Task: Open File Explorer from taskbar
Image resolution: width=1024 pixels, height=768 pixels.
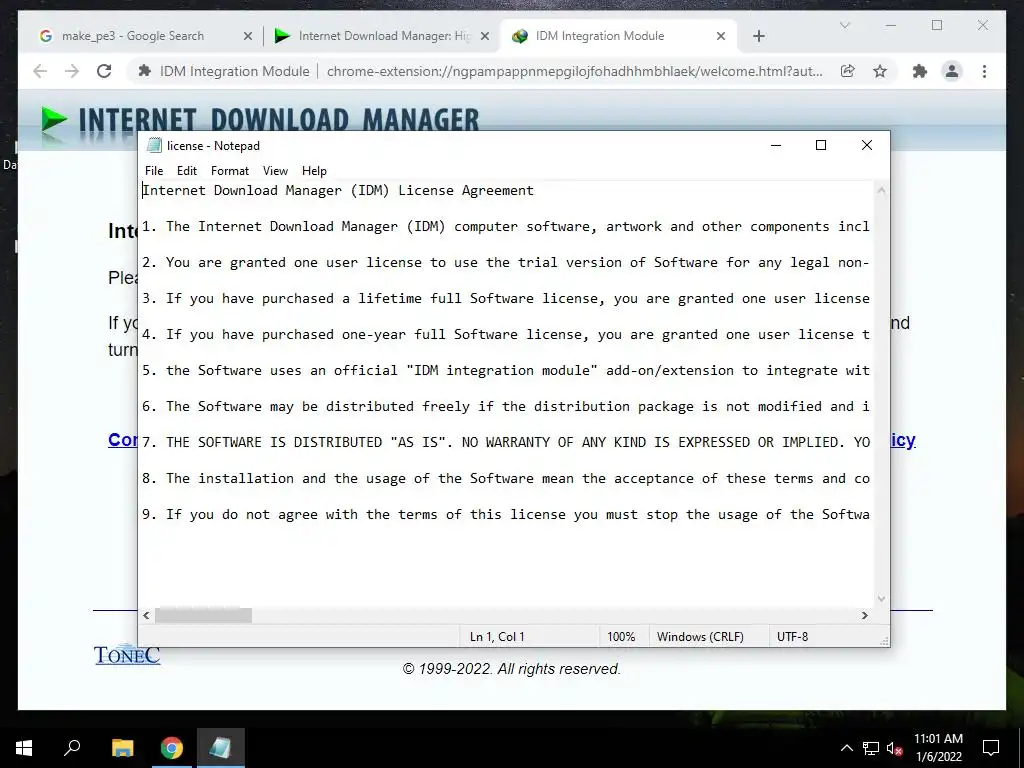Action: coord(122,748)
